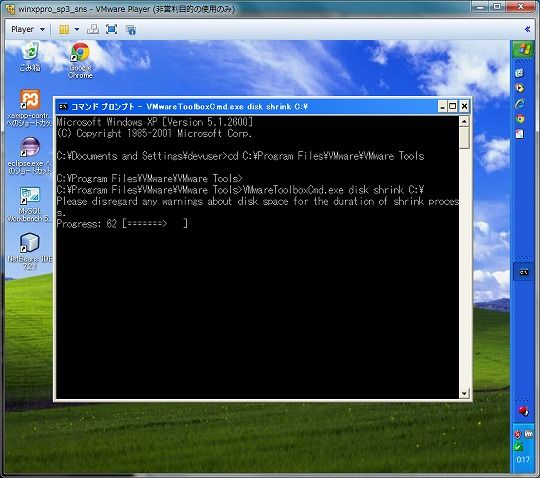Screen dimensions: 540x478
Task: Expand the Player dropdown arrow
Action: 42,30
